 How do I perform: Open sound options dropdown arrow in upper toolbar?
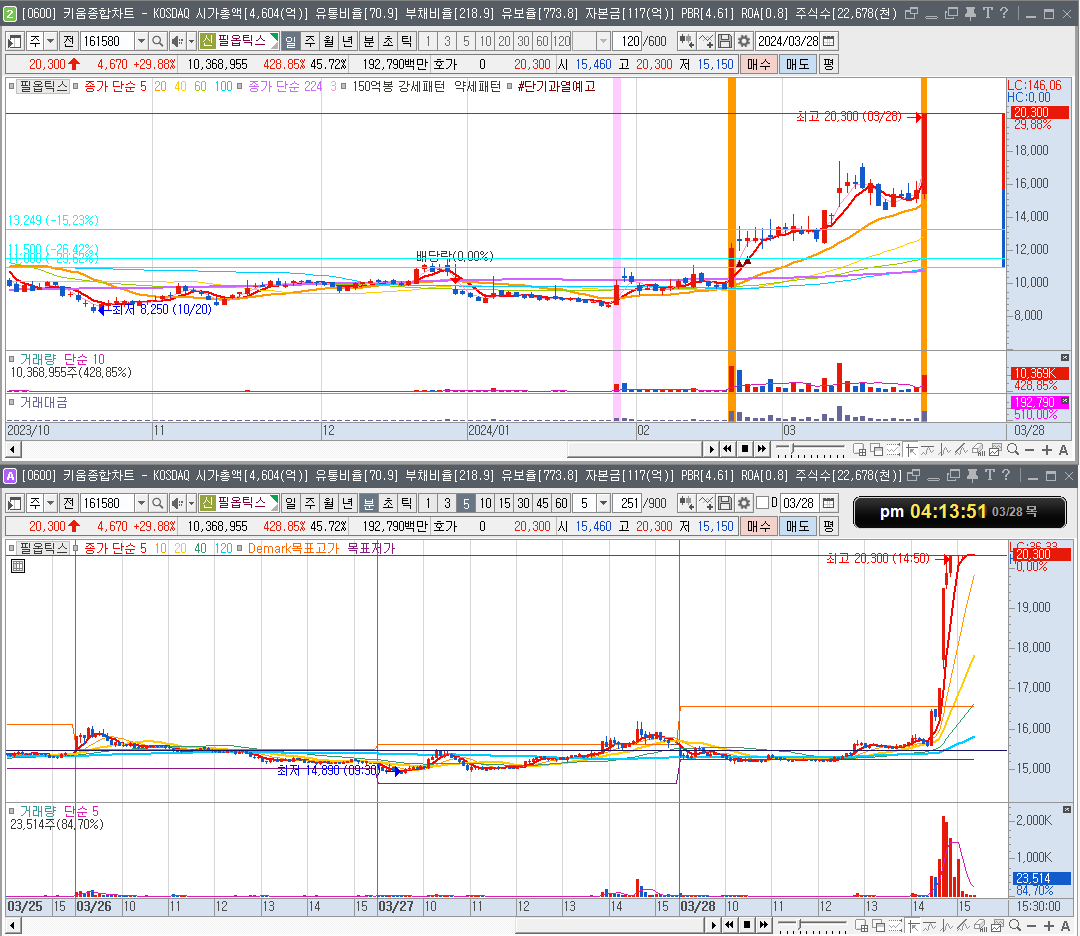click(x=191, y=41)
